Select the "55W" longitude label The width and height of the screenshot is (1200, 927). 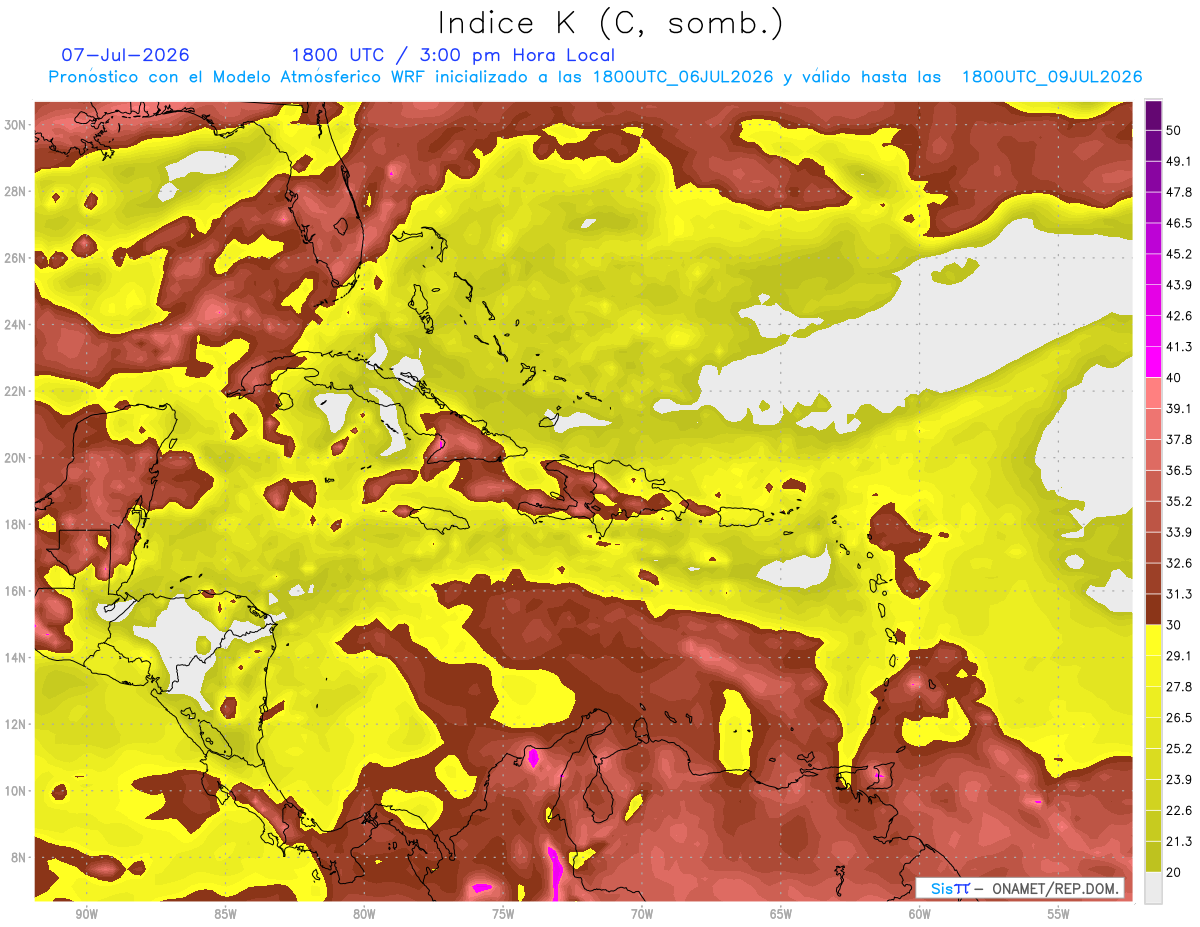(x=1059, y=914)
